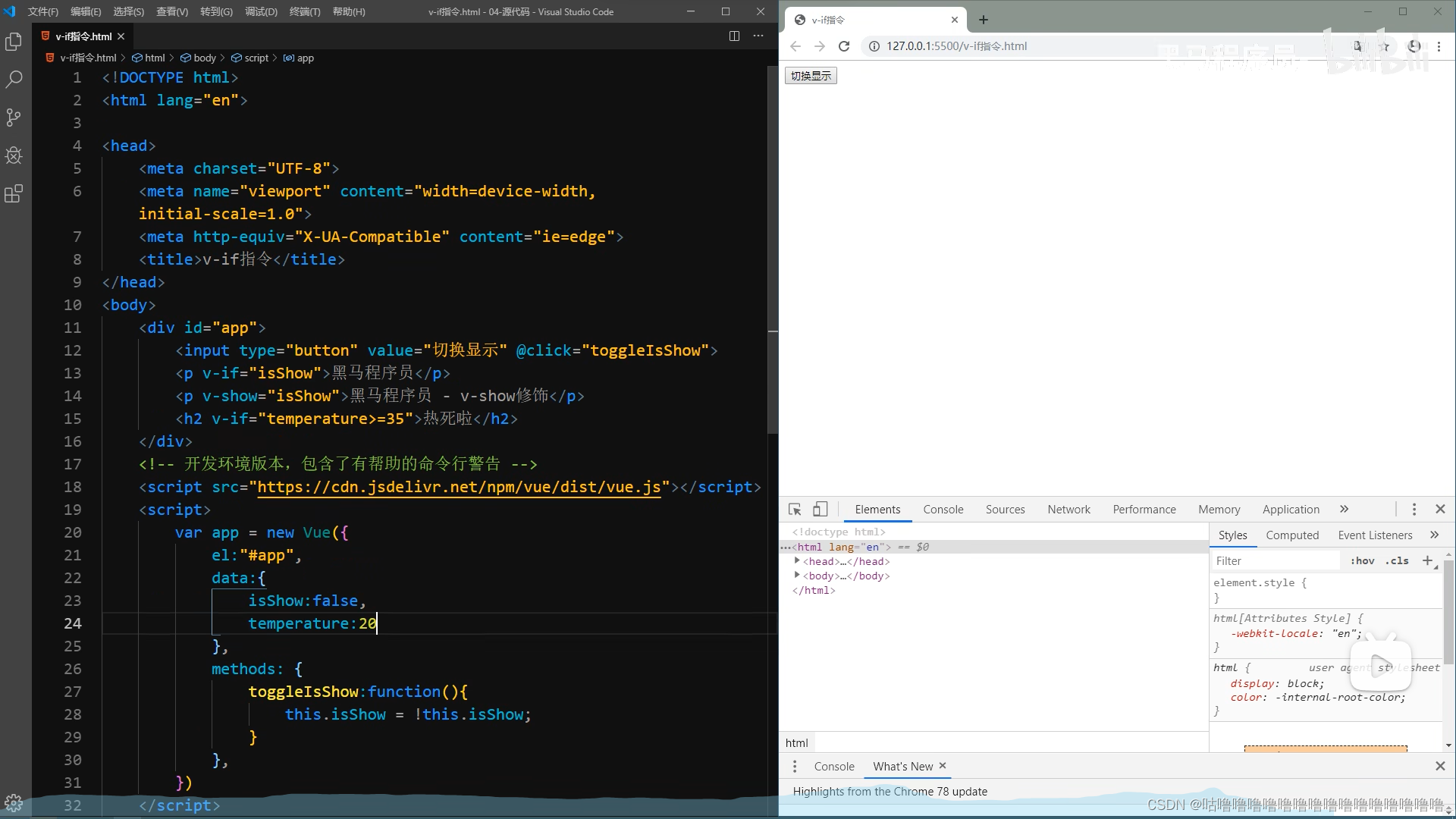Open the Explorer view in VS Code sidebar

(14, 42)
